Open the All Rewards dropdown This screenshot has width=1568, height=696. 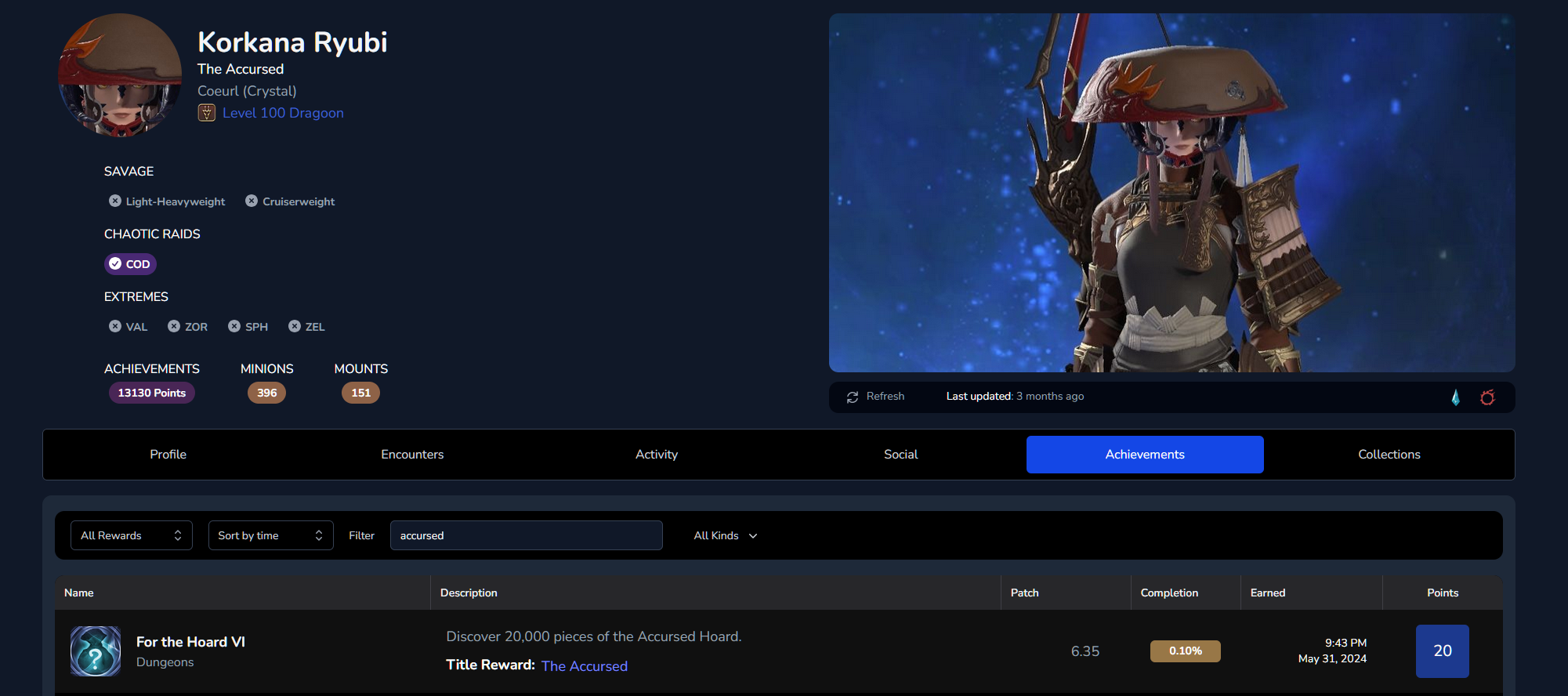(132, 535)
